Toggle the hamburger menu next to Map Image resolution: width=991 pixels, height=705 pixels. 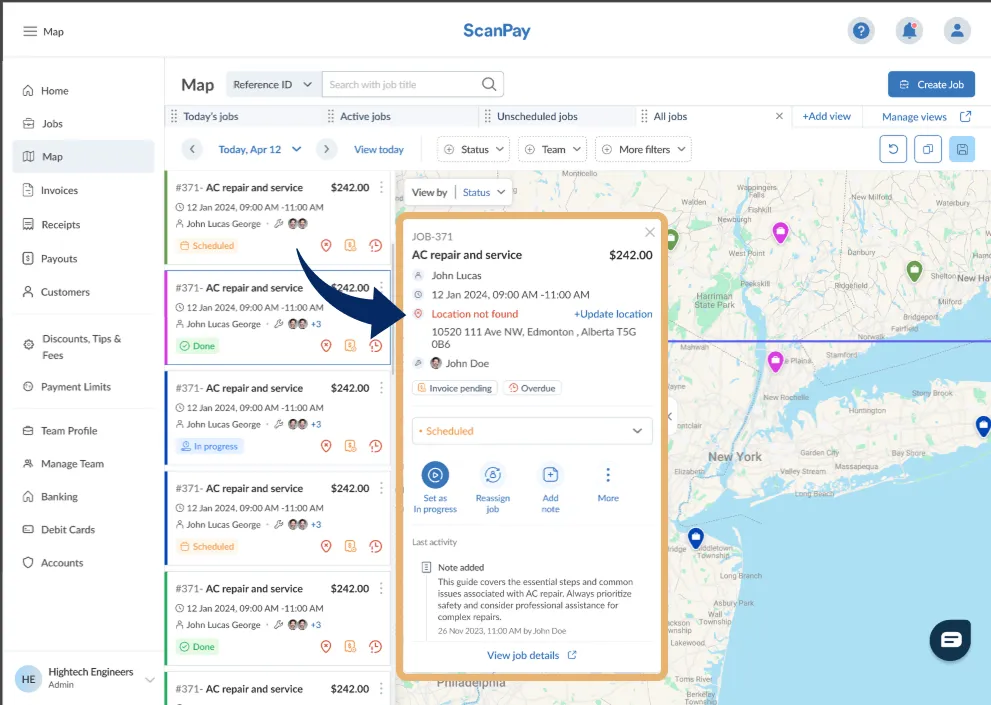30,32
